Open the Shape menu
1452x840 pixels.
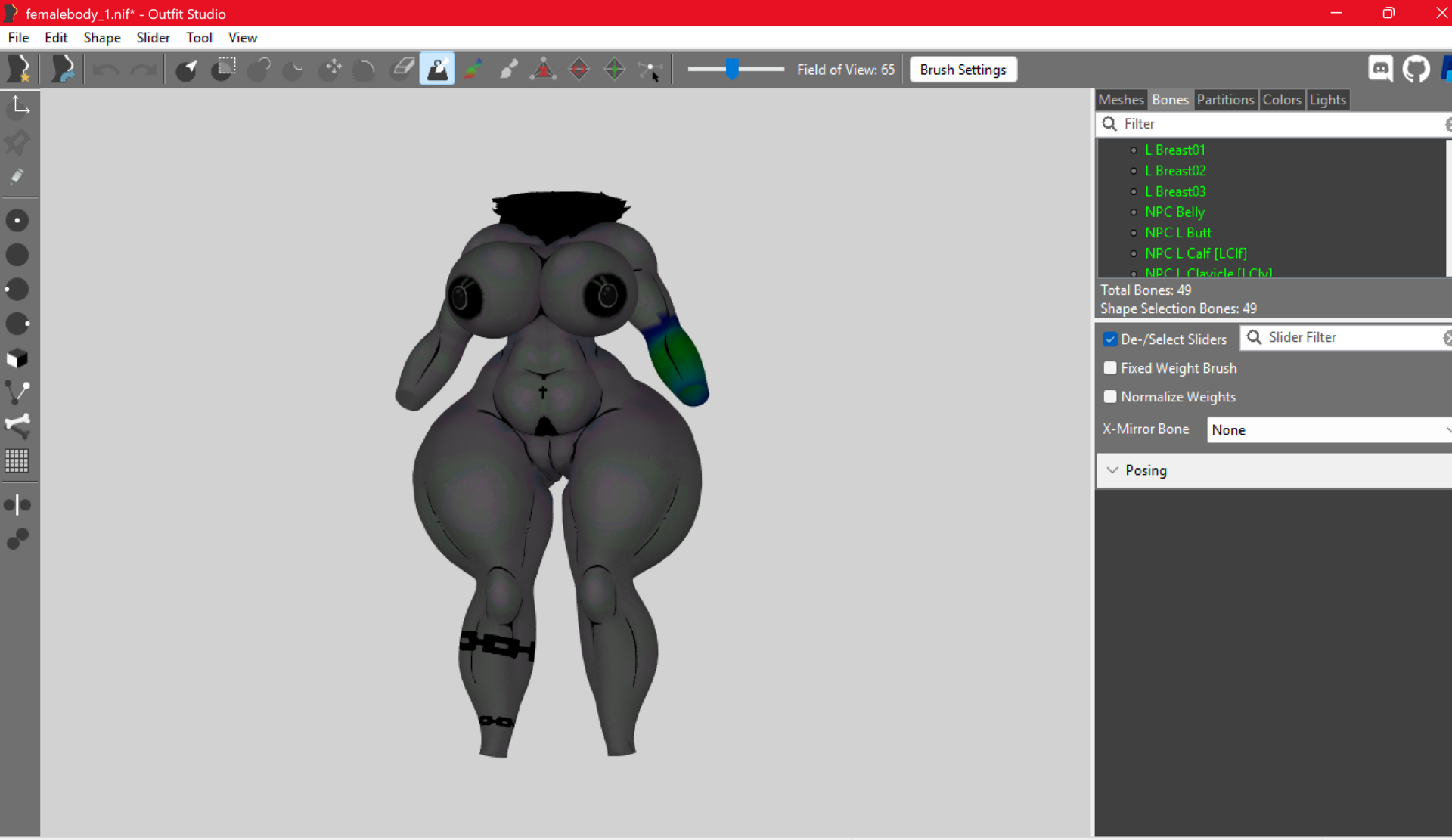coord(102,38)
